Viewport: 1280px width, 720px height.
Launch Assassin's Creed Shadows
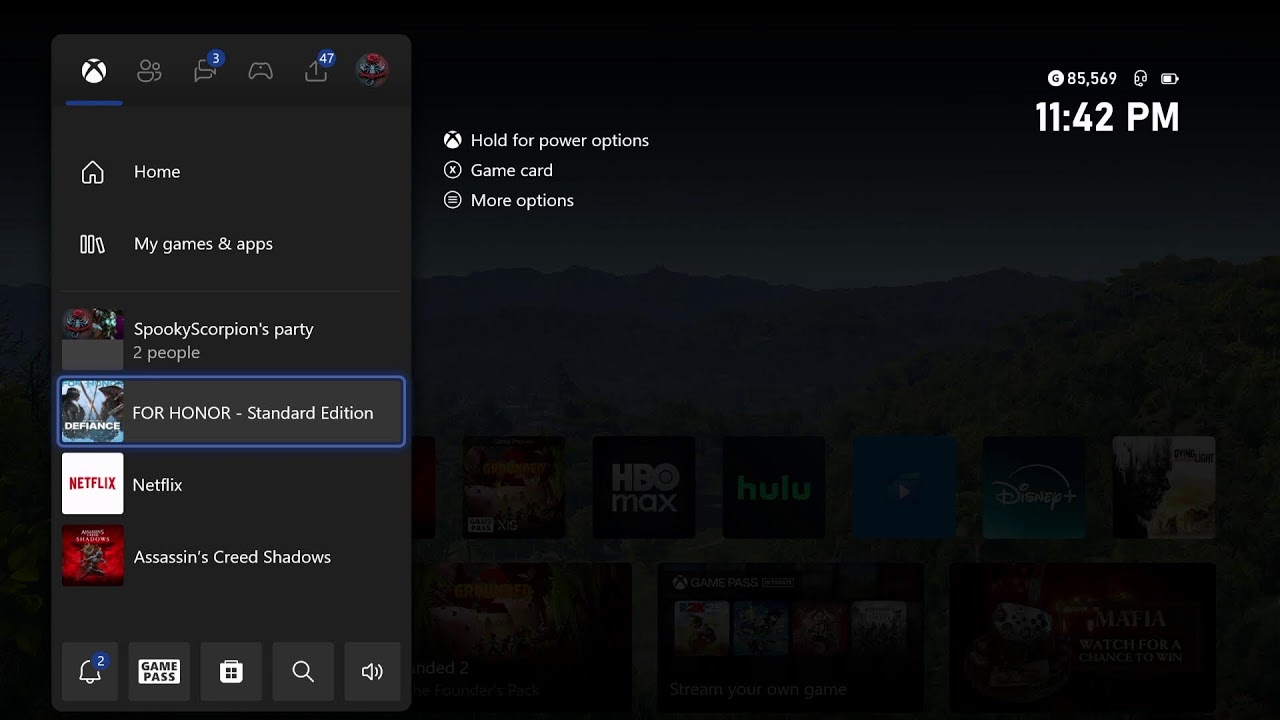pos(231,556)
